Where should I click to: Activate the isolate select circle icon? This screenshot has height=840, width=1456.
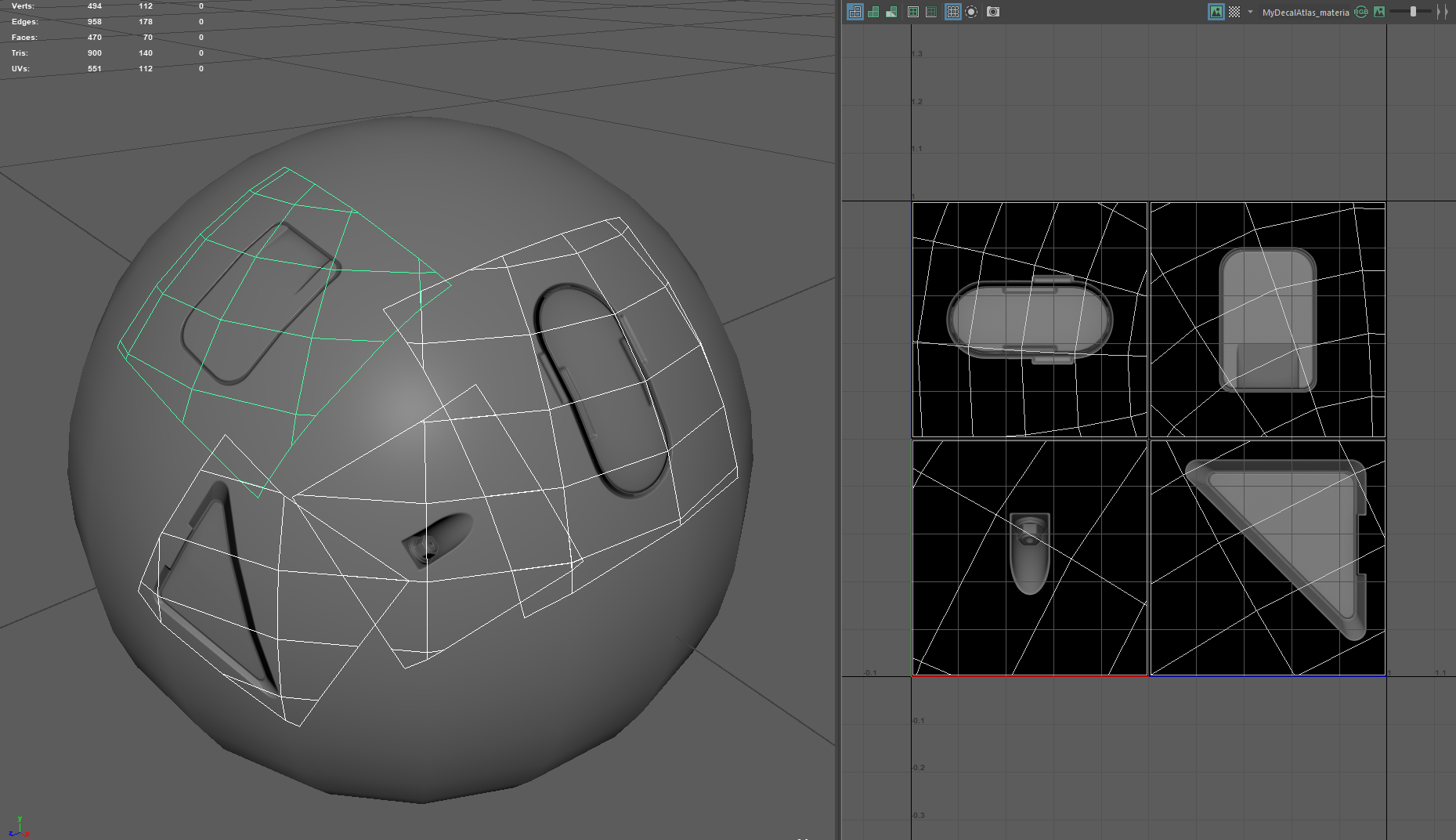[x=972, y=12]
